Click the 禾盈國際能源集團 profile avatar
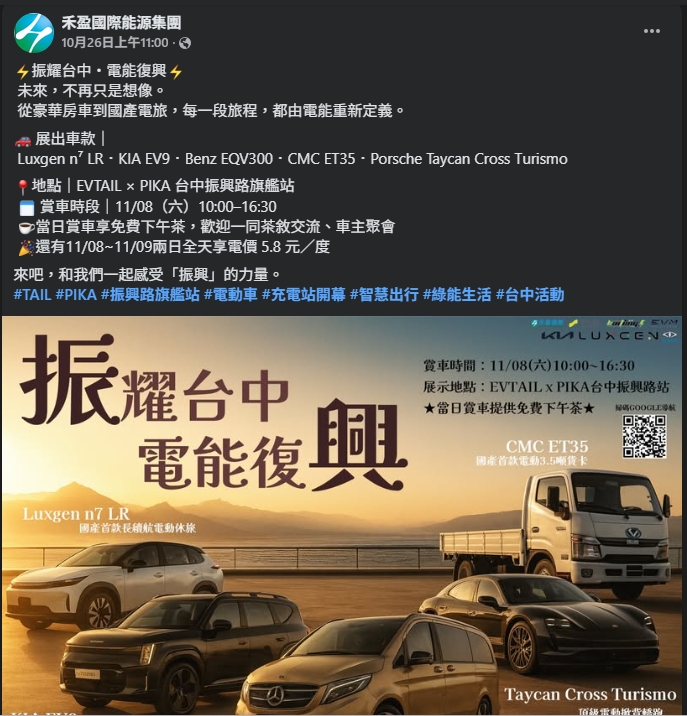The image size is (687, 716). pos(34,33)
